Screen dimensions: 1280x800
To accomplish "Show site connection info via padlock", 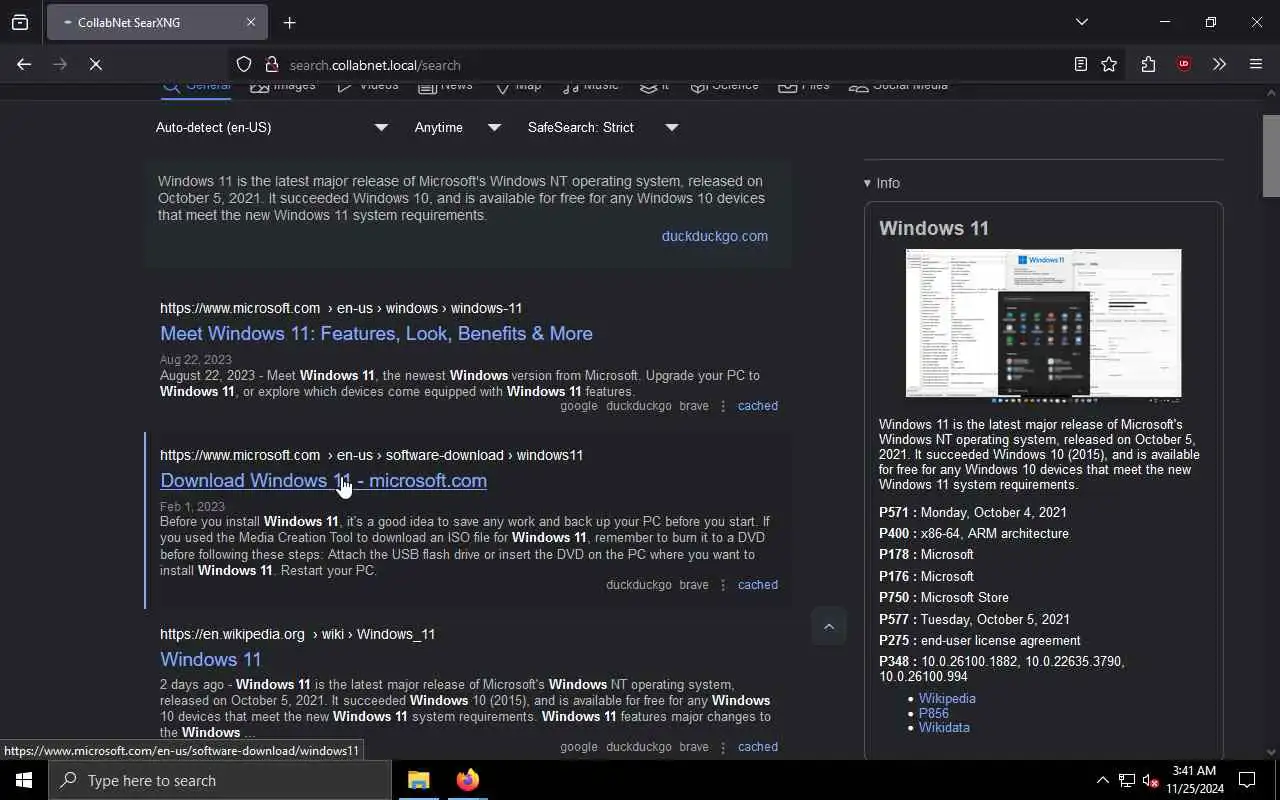I will click(271, 64).
